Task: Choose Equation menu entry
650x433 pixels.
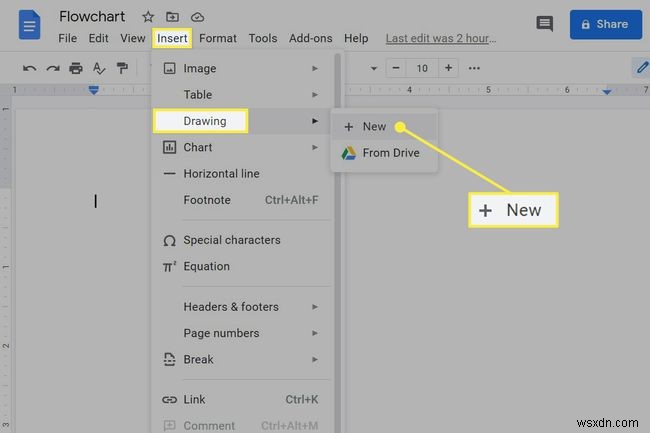Action: [243, 266]
